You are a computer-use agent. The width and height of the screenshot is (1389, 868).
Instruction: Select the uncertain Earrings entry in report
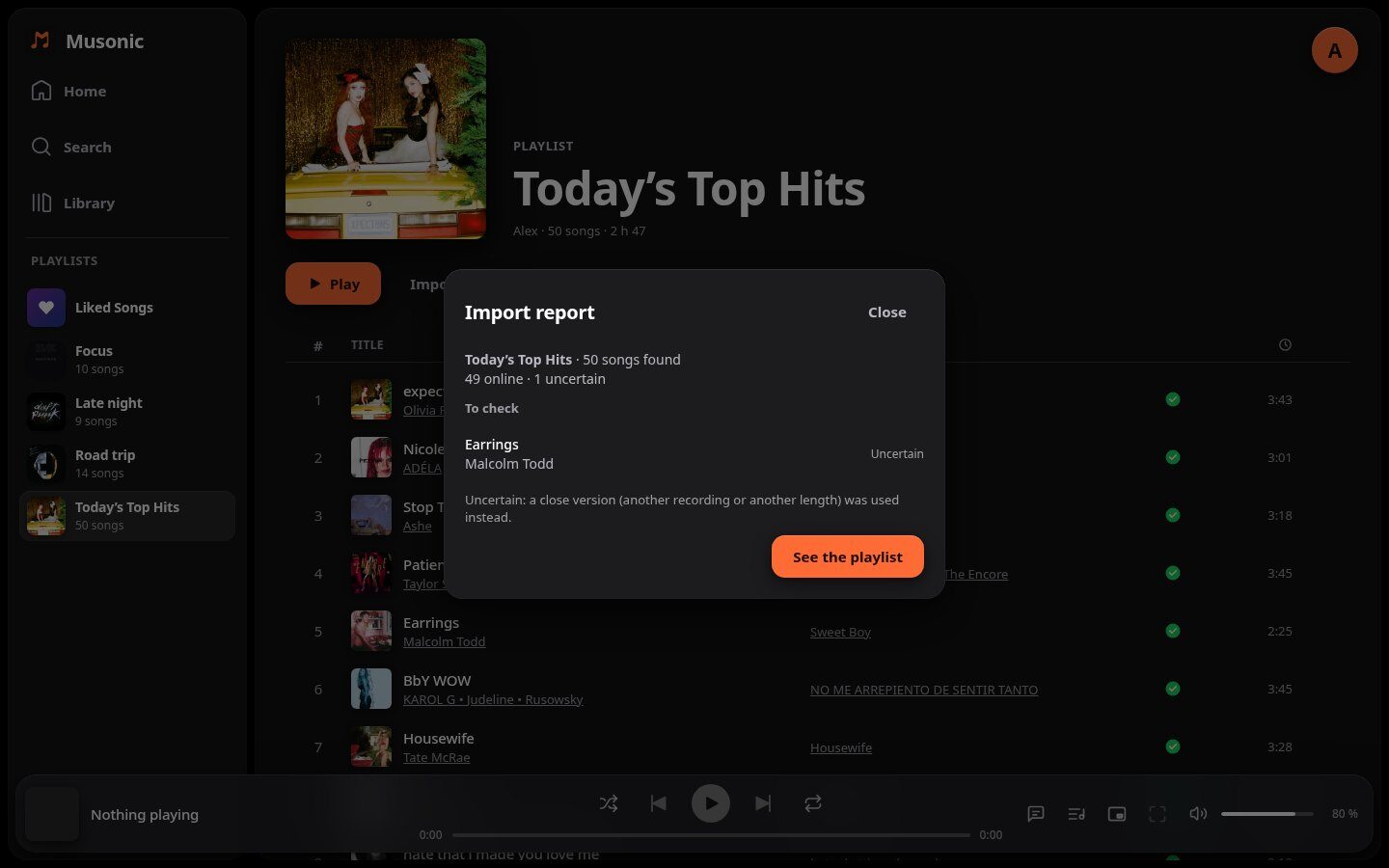(694, 454)
